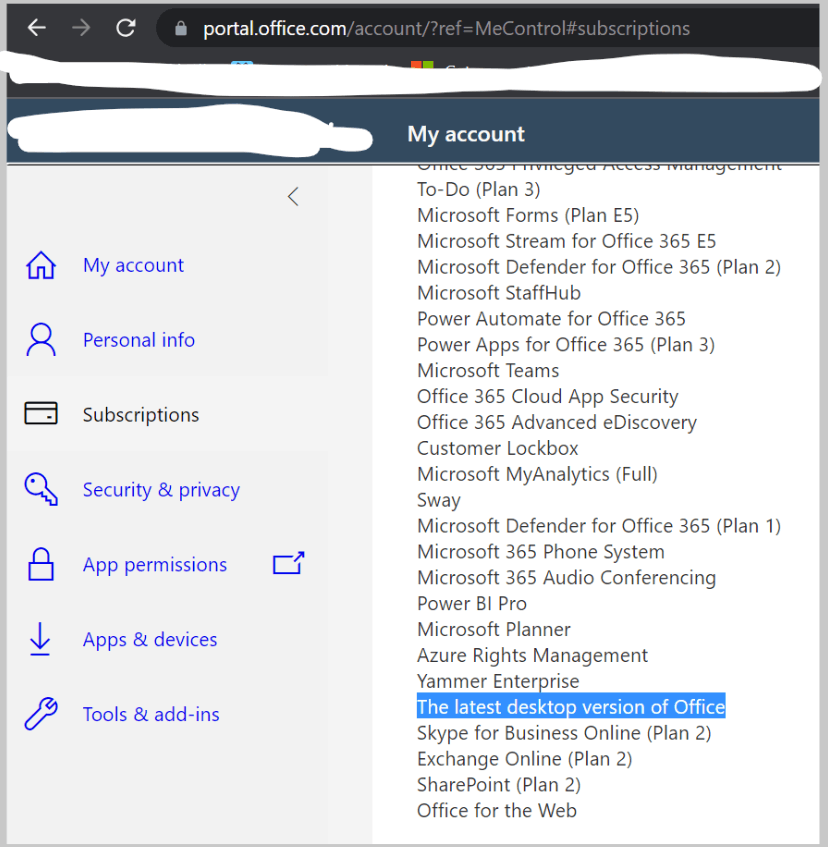The height and width of the screenshot is (847, 828).
Task: Click the card icon next to Subscriptions
Action: coord(41,414)
